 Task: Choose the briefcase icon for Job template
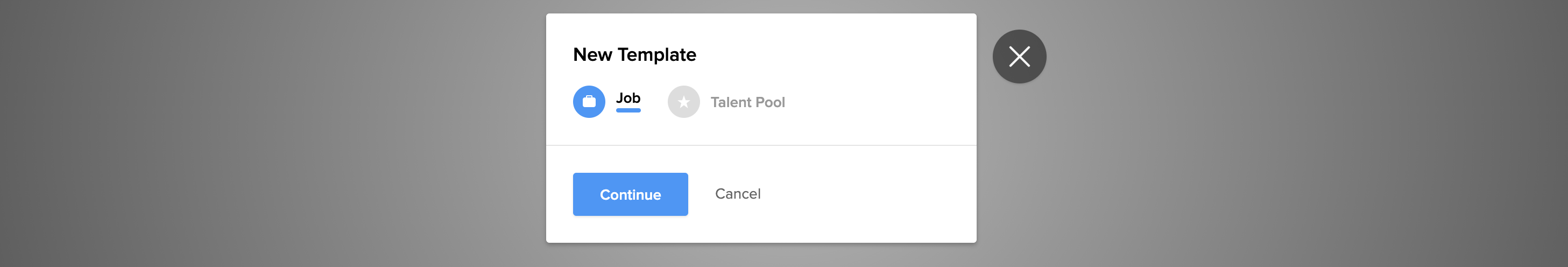[x=589, y=102]
